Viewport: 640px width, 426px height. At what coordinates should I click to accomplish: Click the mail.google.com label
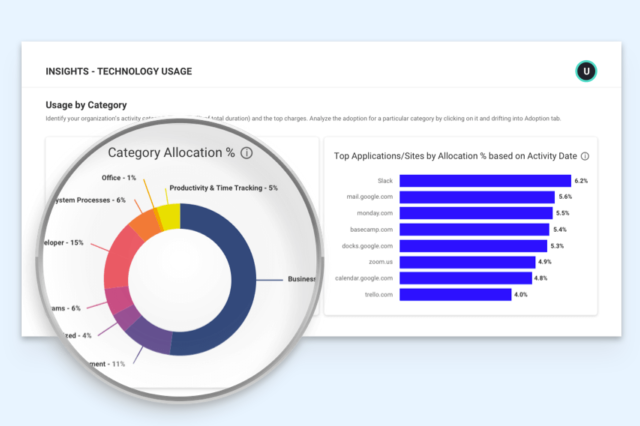[370, 197]
